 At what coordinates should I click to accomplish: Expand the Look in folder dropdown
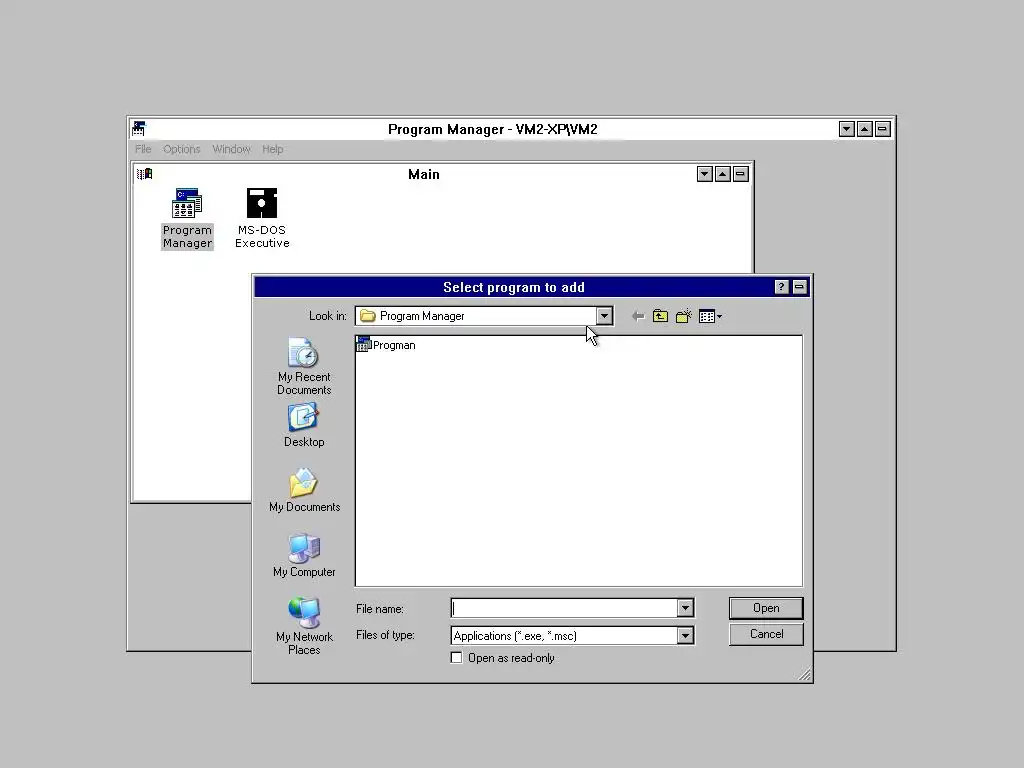click(x=604, y=316)
